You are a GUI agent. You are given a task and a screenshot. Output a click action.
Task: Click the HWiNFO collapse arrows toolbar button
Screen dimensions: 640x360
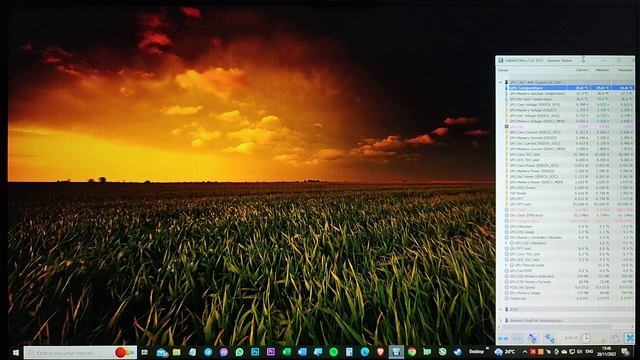point(517,338)
